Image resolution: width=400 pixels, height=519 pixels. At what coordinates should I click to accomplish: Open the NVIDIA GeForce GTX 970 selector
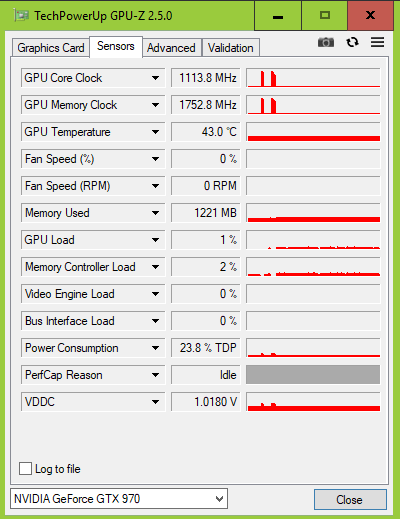click(119, 499)
